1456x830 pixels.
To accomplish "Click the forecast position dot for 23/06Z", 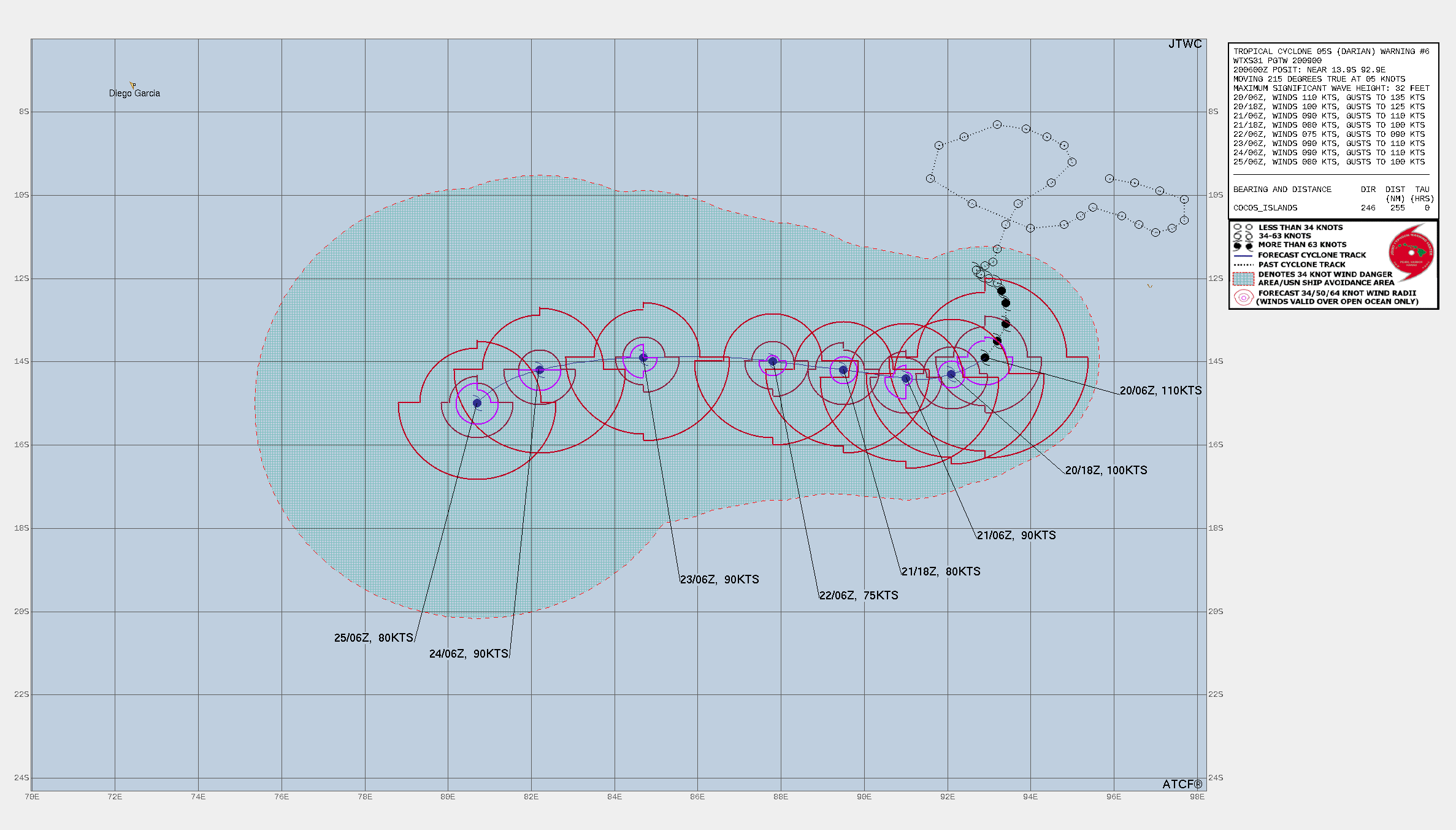I will [x=643, y=358].
